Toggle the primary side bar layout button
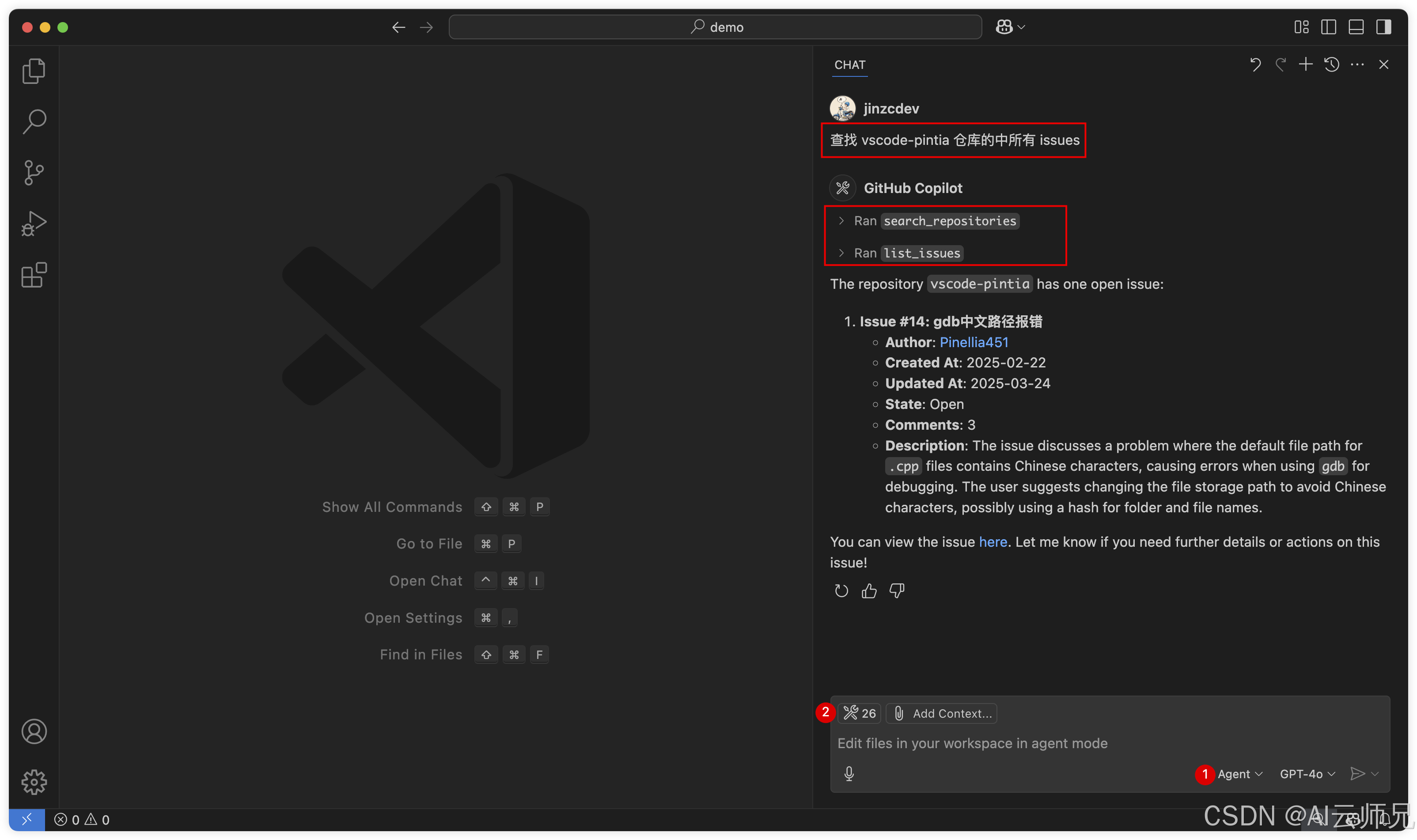Screen dimensions: 1417x840 pos(1328,27)
